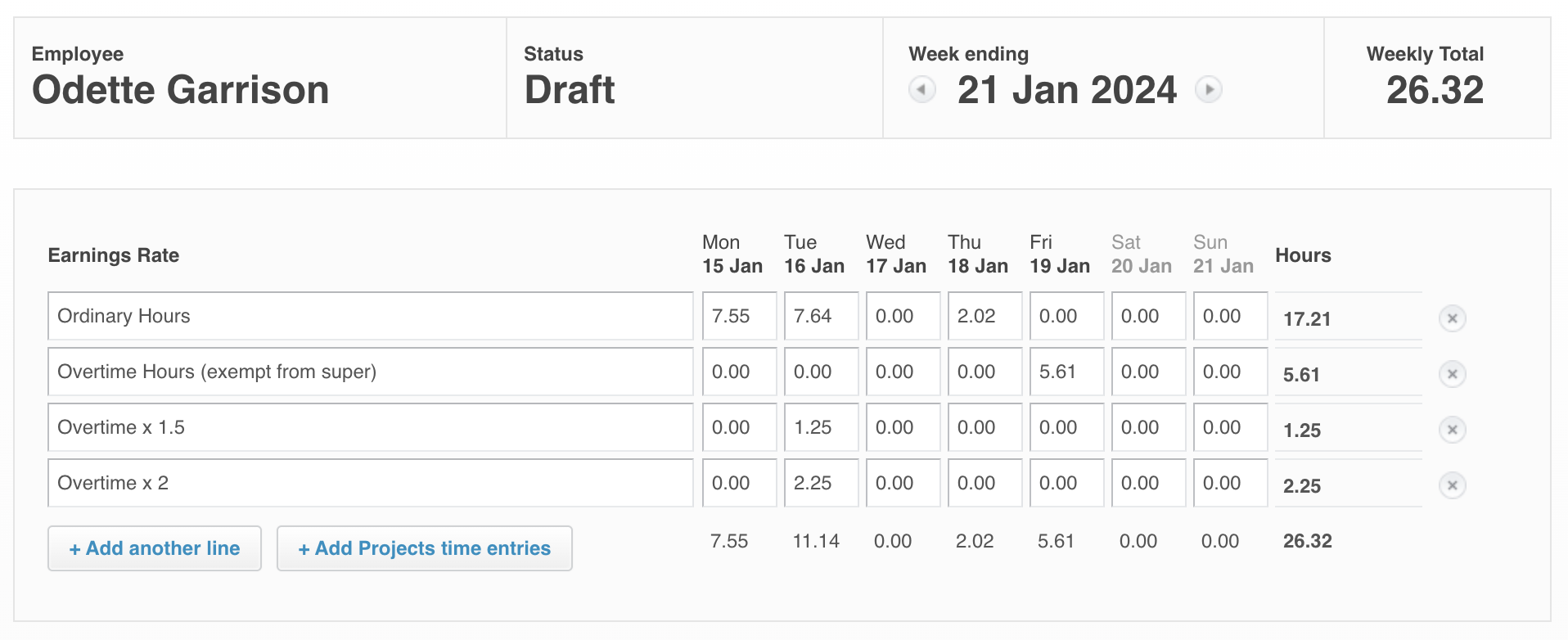Viewport: 1568px width, 640px height.
Task: Go to previous week using left arrow
Action: pyautogui.click(x=922, y=89)
